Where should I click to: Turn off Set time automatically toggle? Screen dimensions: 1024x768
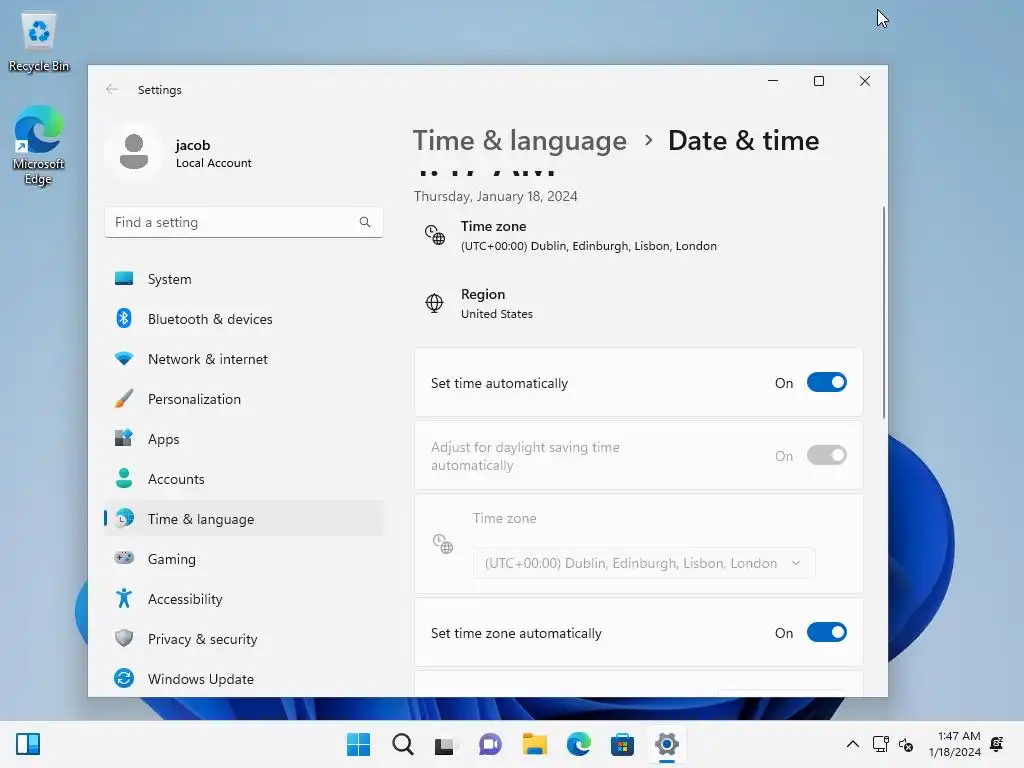[827, 383]
